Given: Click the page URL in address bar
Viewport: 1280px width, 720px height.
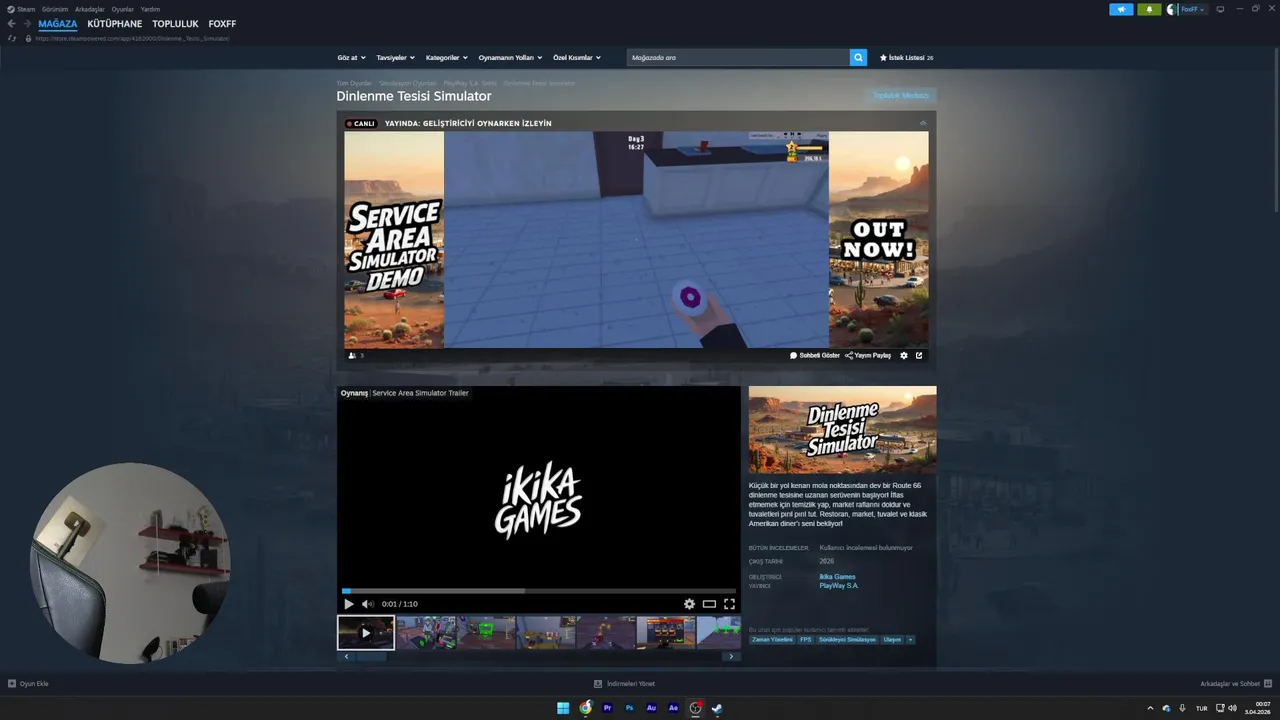Looking at the screenshot, I should click(132, 38).
